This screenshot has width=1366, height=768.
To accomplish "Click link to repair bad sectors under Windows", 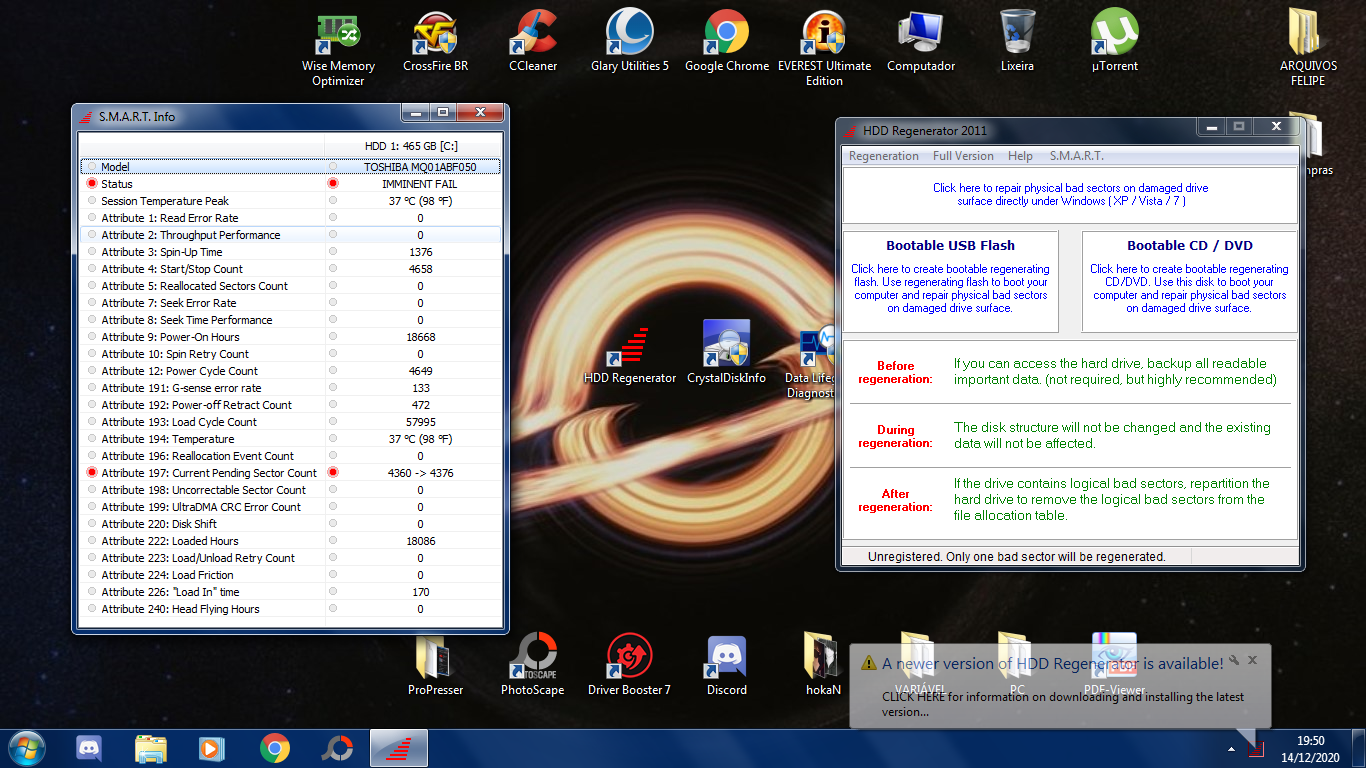I will coord(1070,194).
